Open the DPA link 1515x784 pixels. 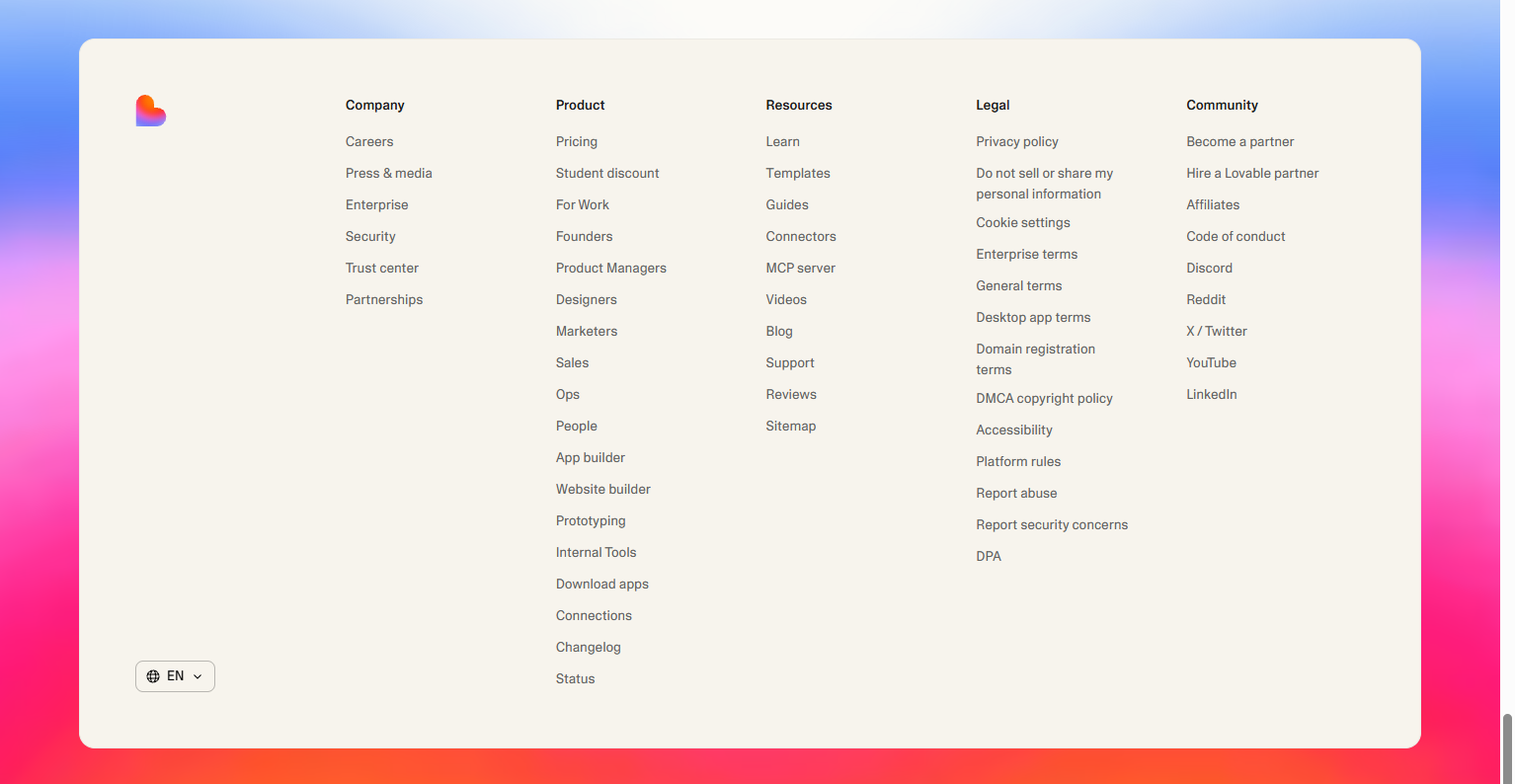click(989, 557)
